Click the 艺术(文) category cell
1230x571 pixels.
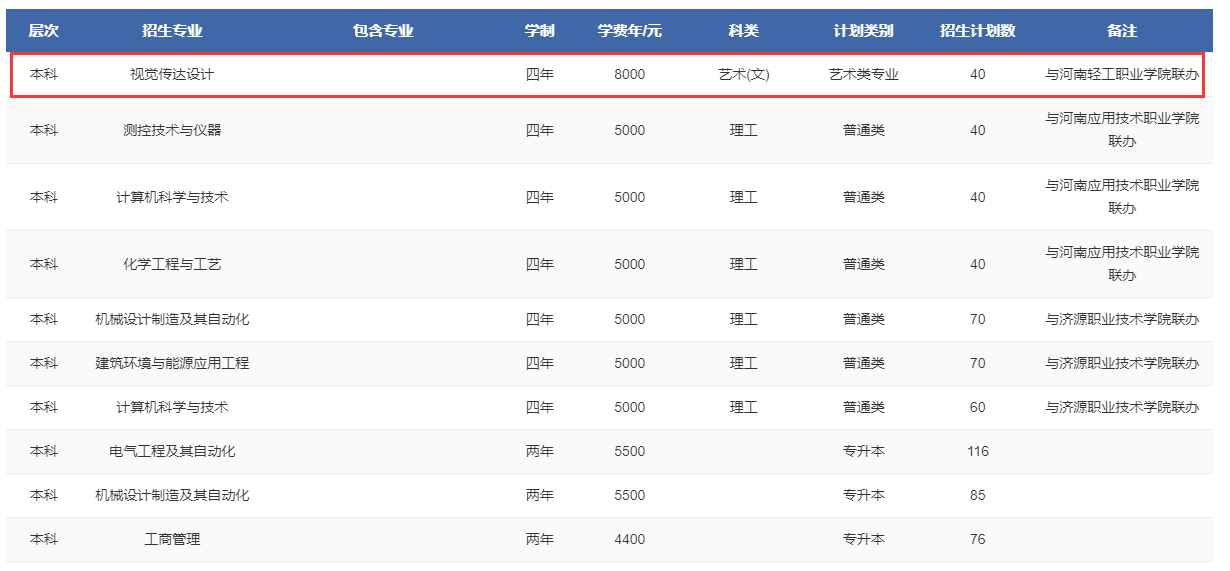744,74
